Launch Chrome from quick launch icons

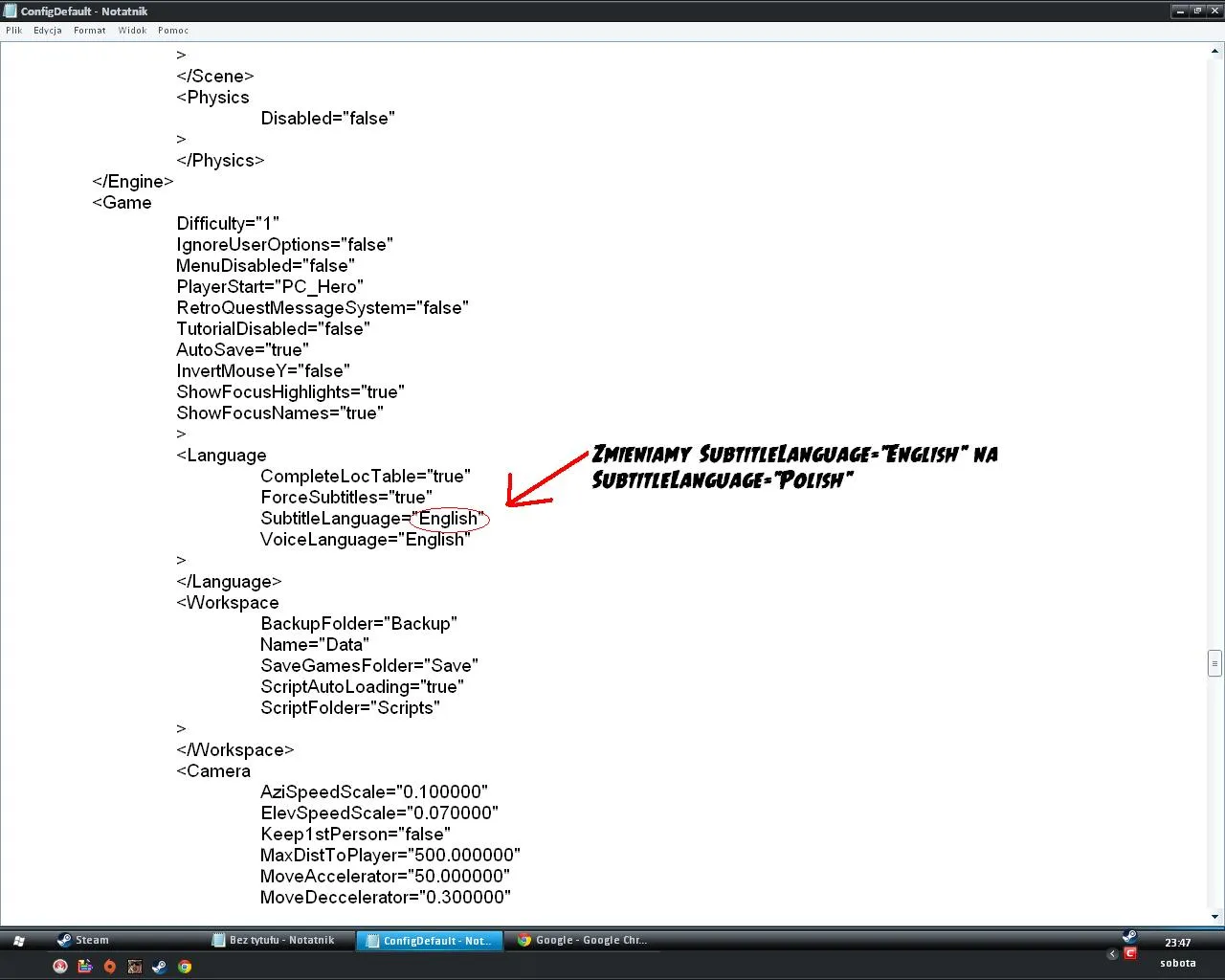coord(185,967)
